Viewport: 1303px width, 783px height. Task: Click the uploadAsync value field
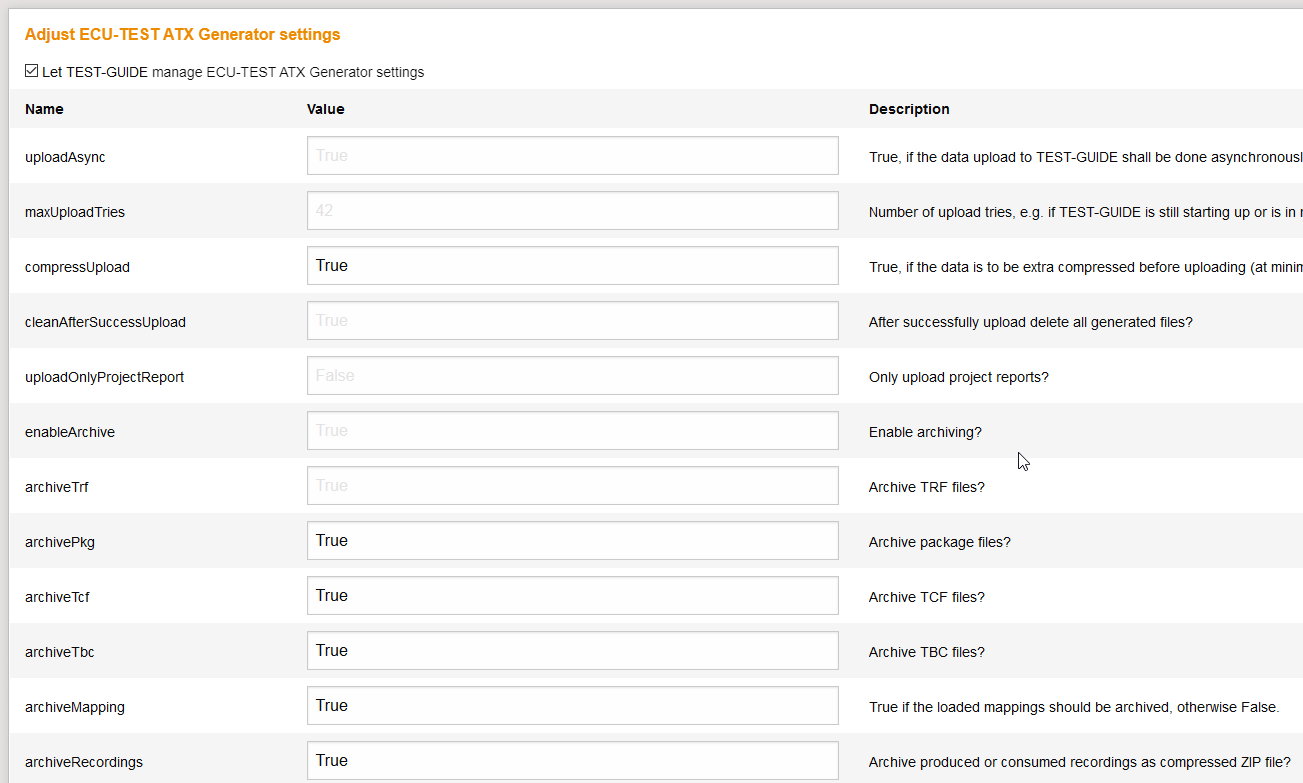point(572,156)
